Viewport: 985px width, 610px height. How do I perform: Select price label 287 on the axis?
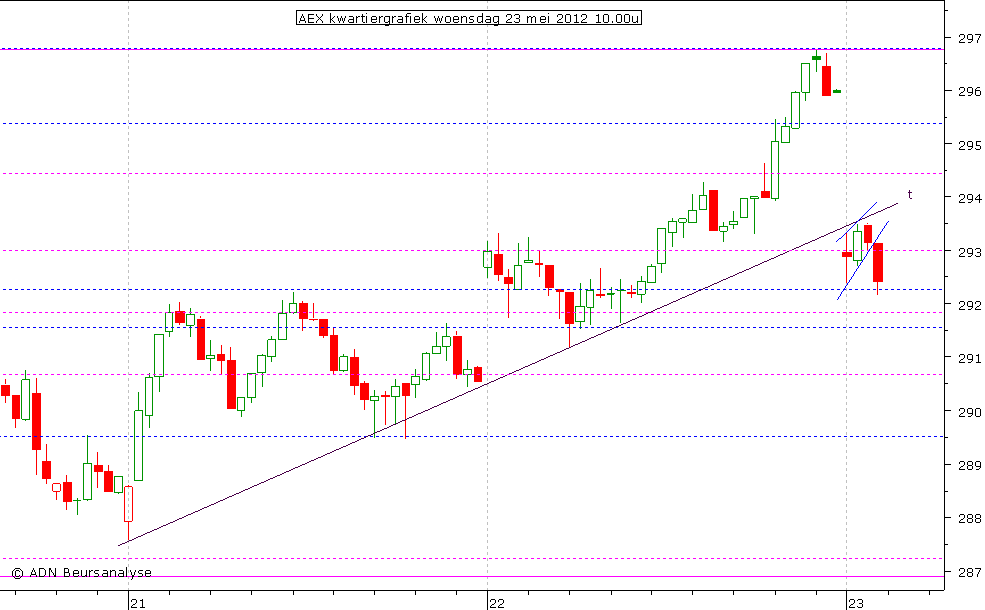coord(969,572)
